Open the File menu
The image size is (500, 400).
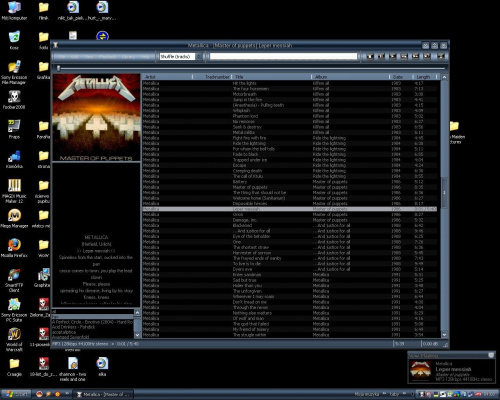click(62, 57)
